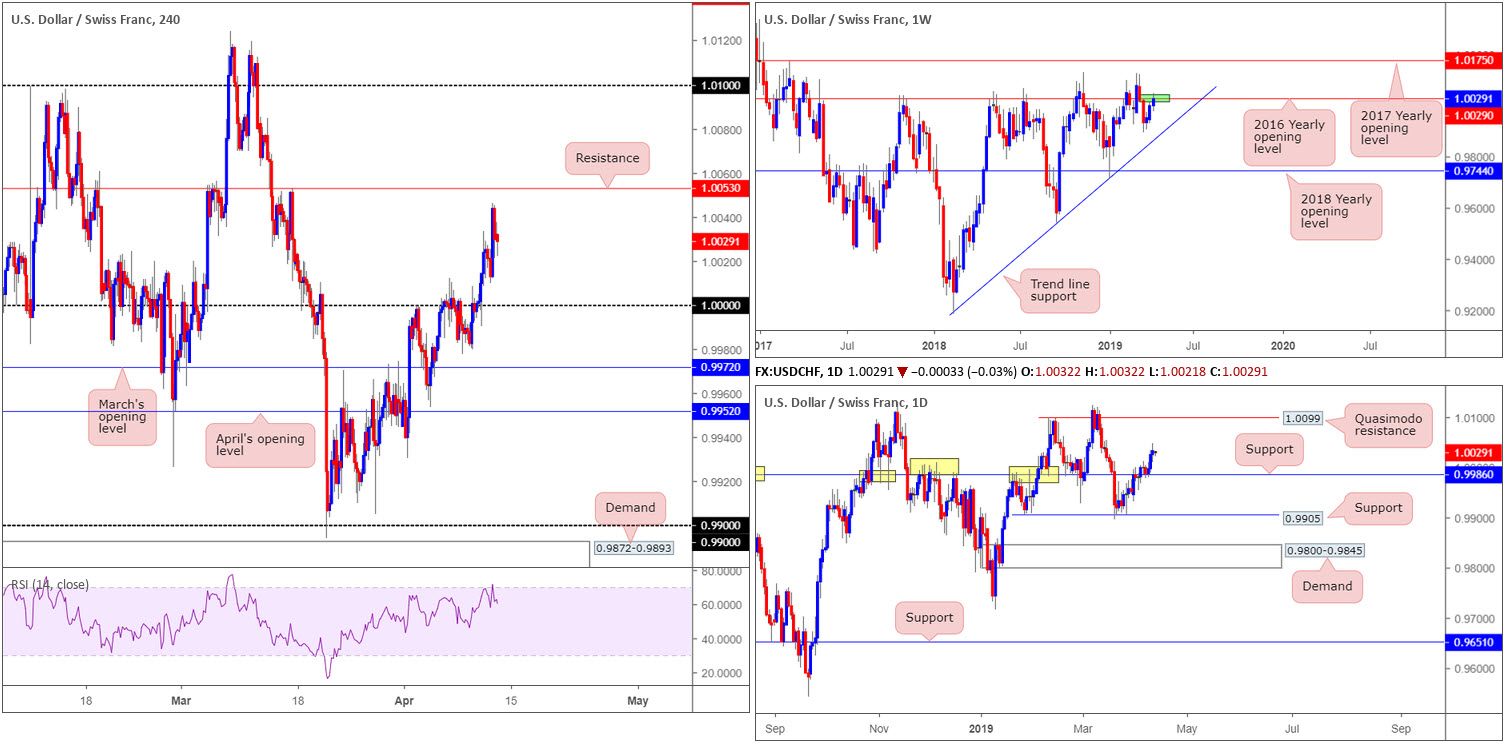
Task: Select the red 1.01750 price label
Action: [1474, 61]
